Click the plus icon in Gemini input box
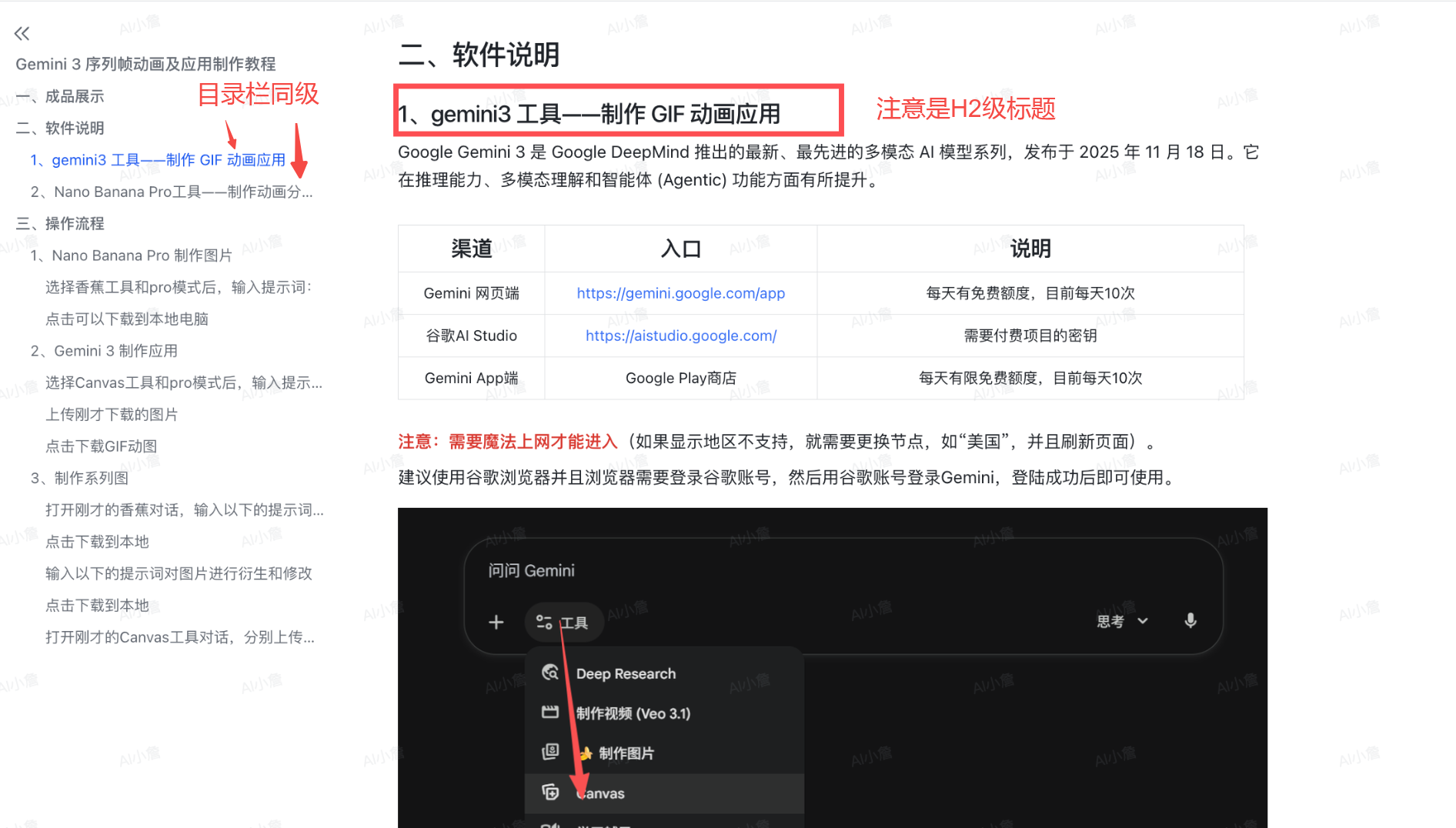This screenshot has height=828, width=1456. tap(496, 622)
